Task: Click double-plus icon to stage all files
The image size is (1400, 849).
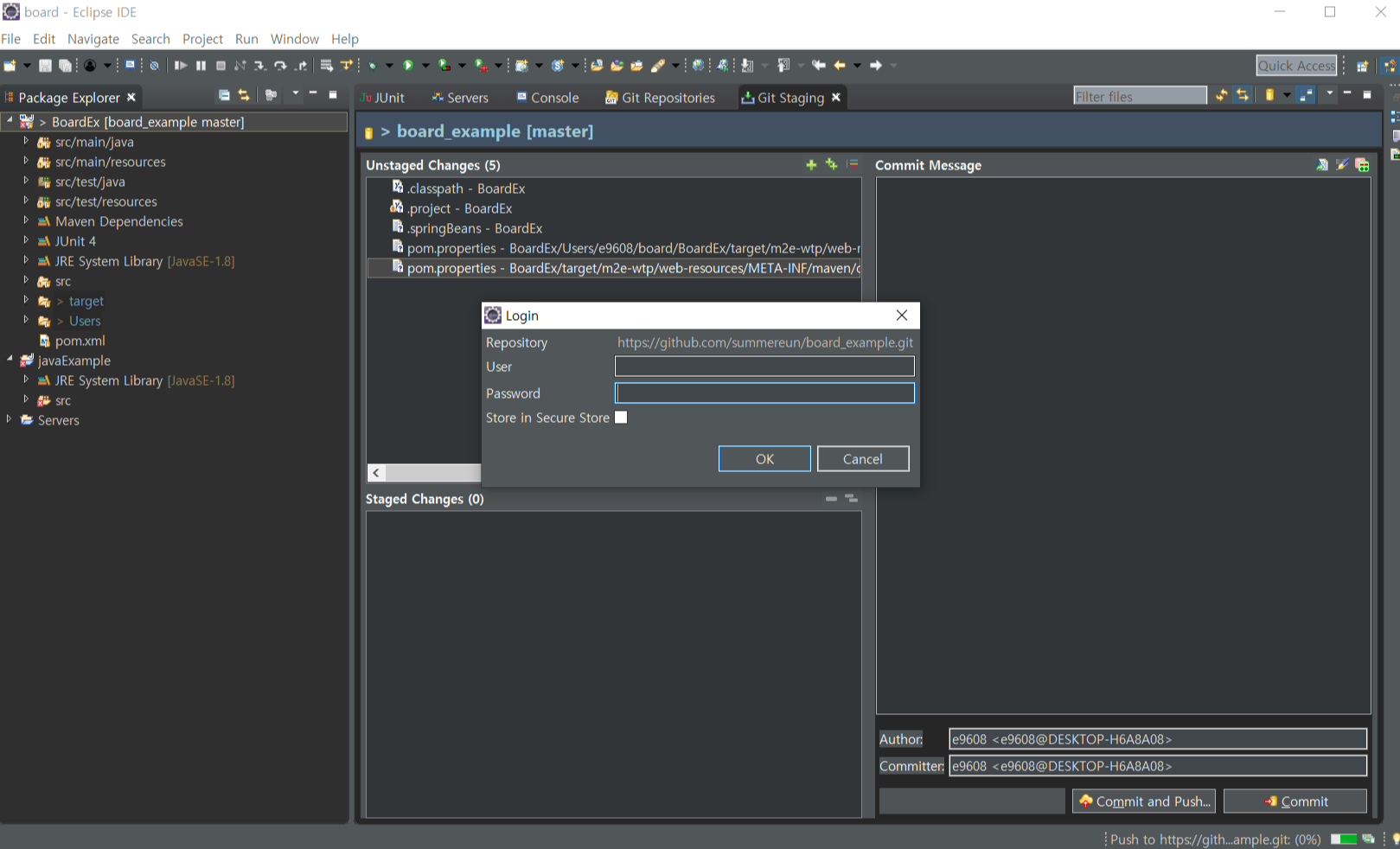Action: (x=832, y=164)
